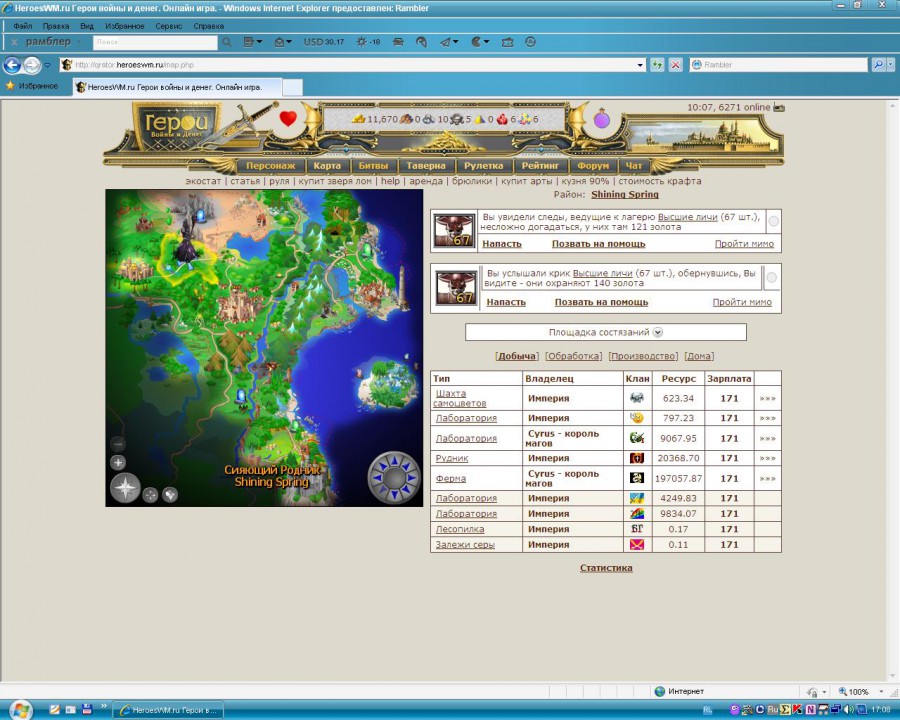Open the lich portrait for the 140 gold hunt
The height and width of the screenshot is (720, 900).
pos(456,288)
